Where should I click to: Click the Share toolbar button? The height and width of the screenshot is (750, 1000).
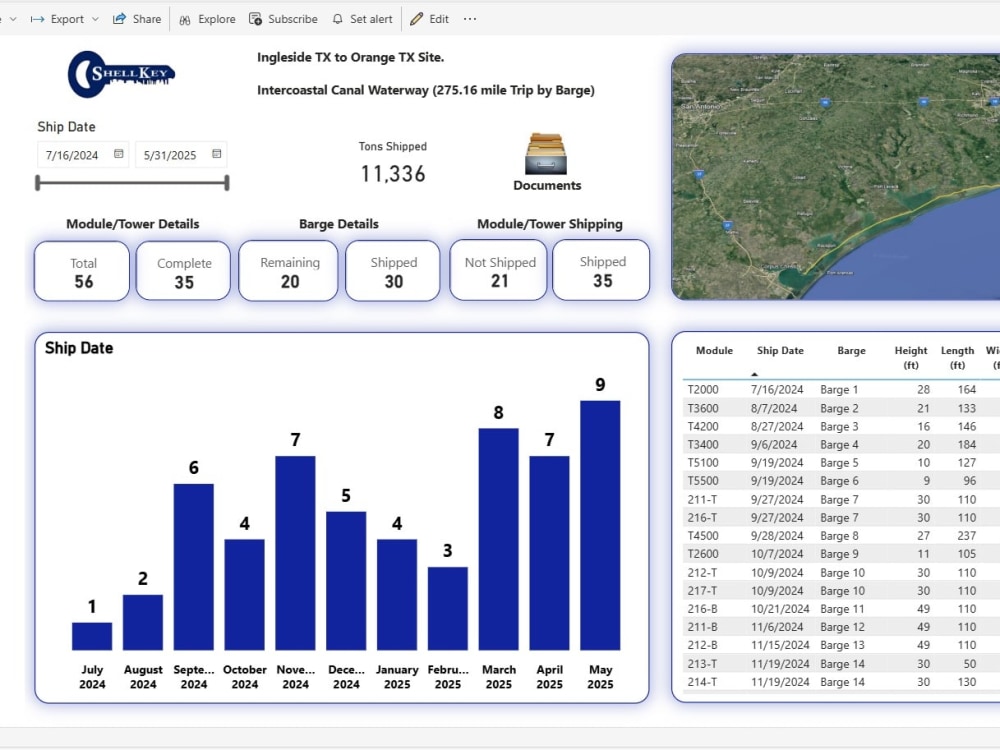(137, 19)
